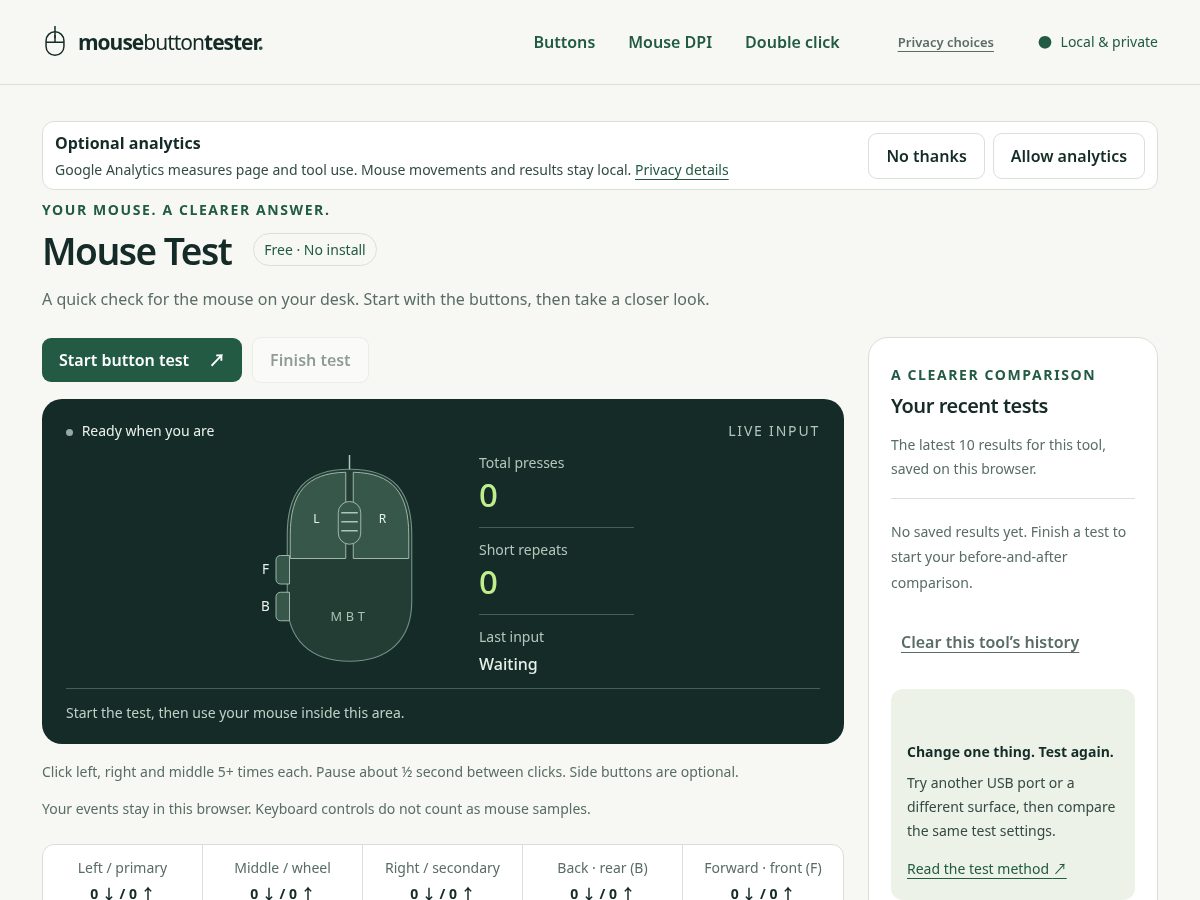Image resolution: width=1200 pixels, height=900 pixels.
Task: Click the Forward · front (F) counter cell
Action: click(x=763, y=873)
